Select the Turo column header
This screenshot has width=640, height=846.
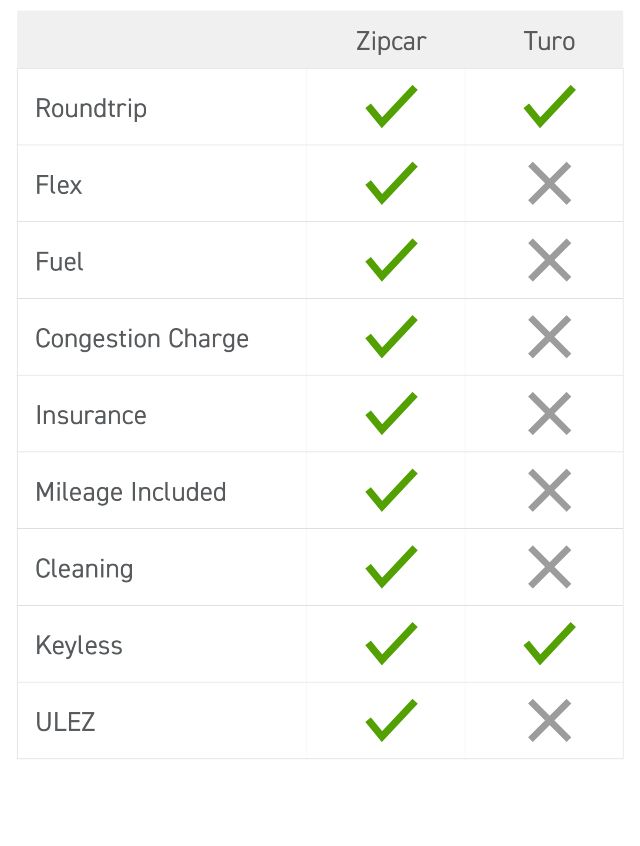[x=549, y=41]
